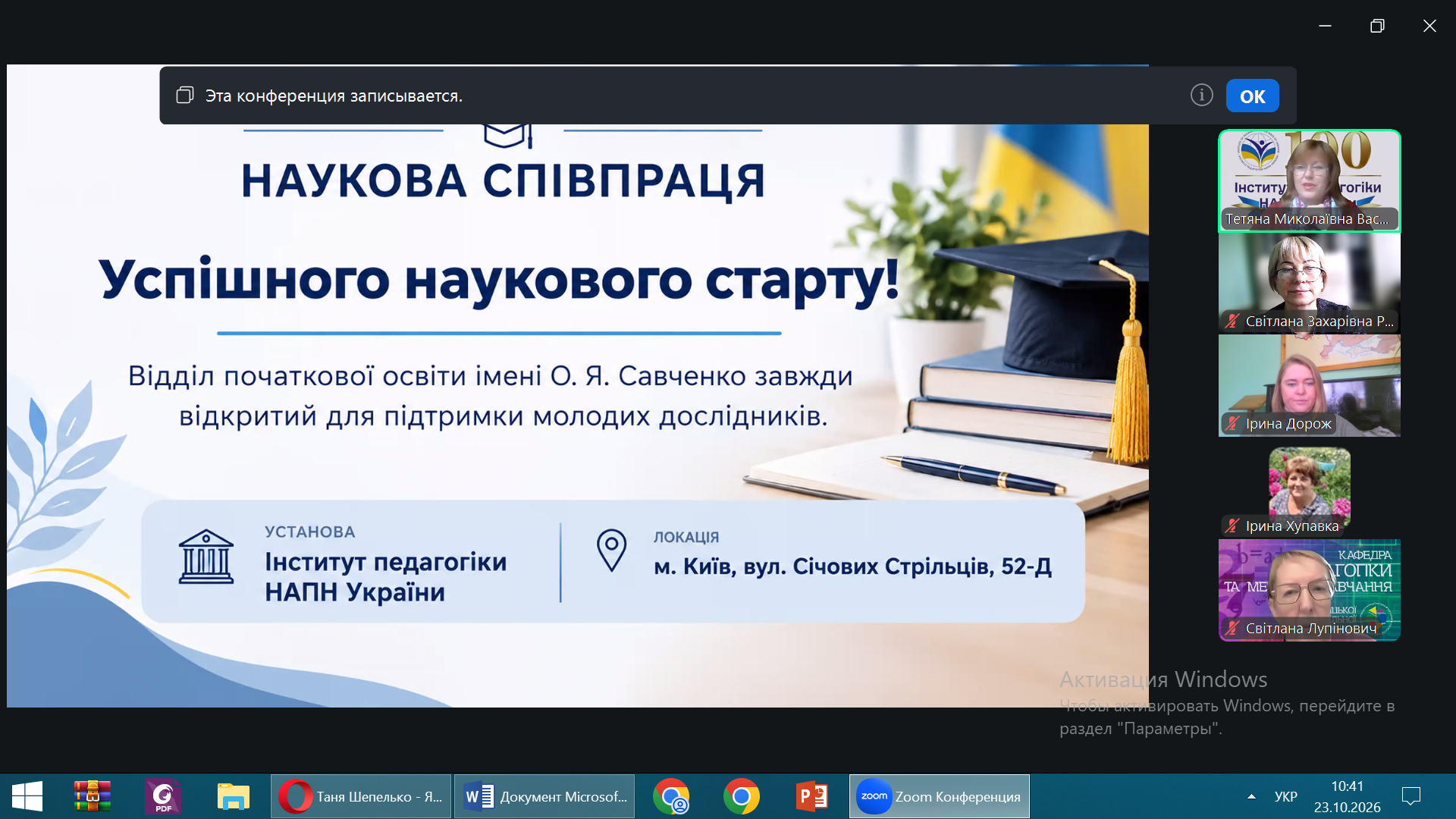Click the Інститут педагогіки НАПН України text
Image resolution: width=1456 pixels, height=819 pixels.
click(385, 577)
